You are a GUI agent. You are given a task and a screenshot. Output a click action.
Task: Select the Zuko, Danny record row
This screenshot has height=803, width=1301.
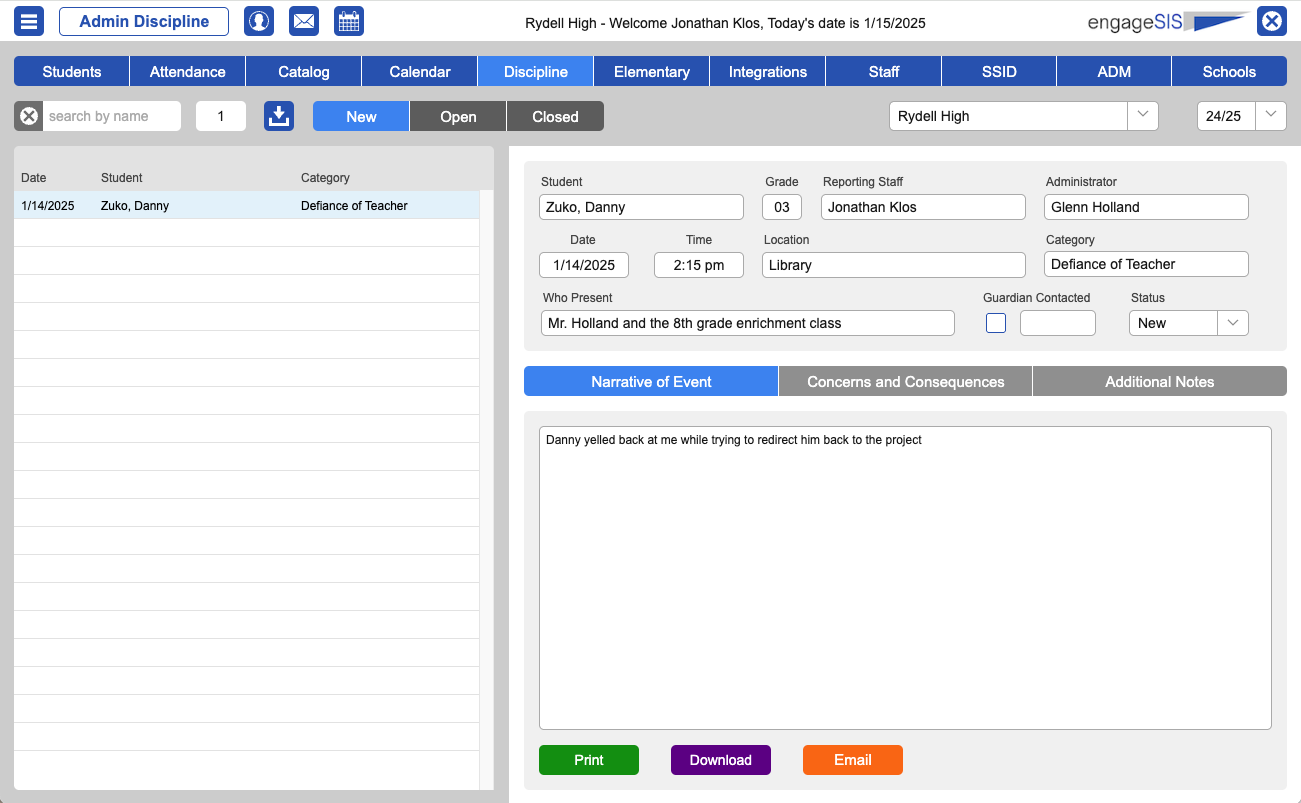[x=246, y=205]
